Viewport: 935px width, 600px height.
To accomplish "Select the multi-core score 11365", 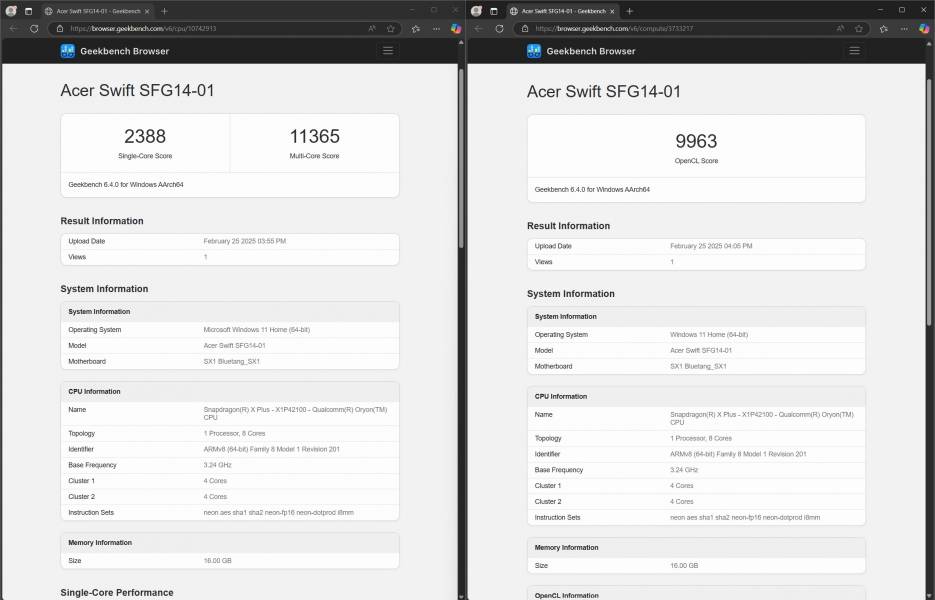I will click(314, 136).
